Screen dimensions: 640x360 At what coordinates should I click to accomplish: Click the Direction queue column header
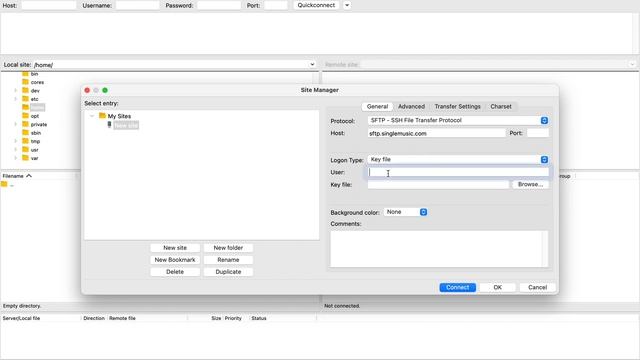[x=94, y=318]
